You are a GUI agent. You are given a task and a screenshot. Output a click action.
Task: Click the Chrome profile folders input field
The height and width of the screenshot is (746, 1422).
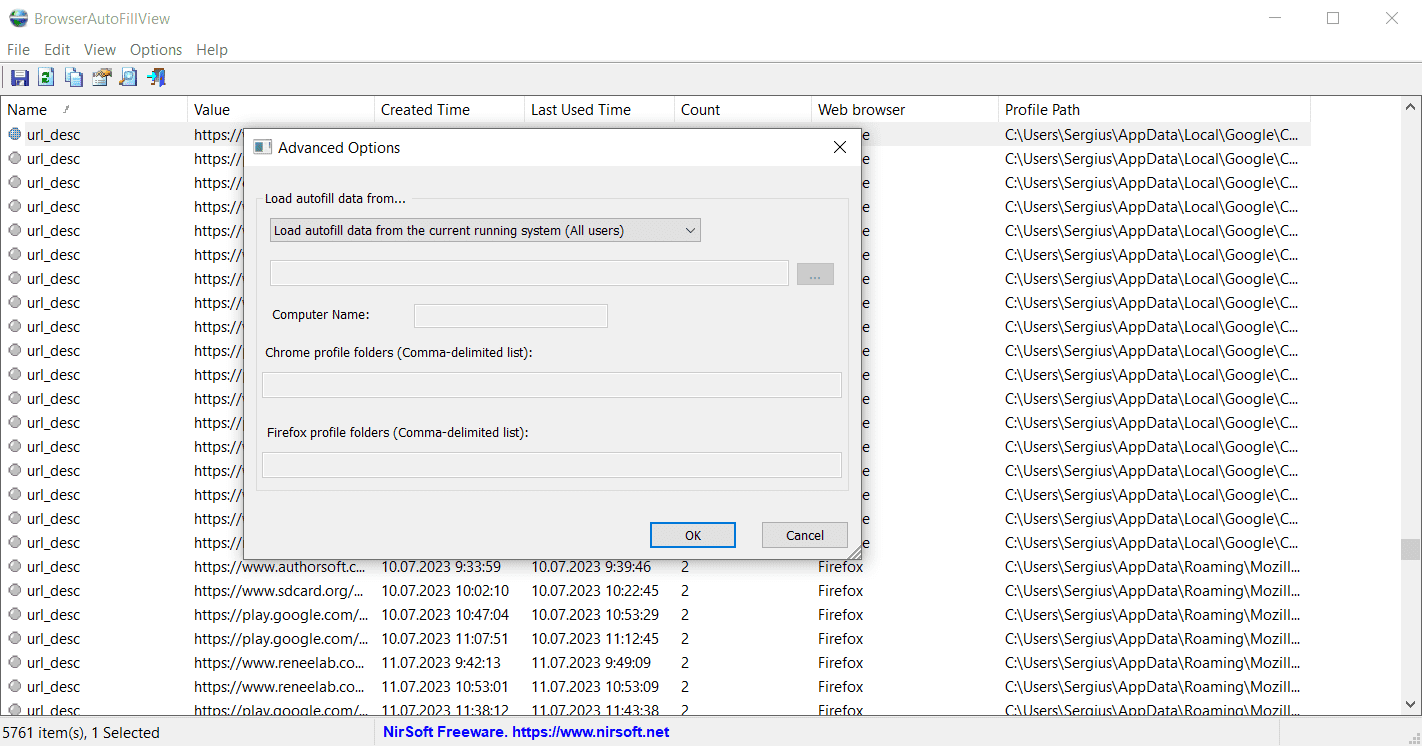click(552, 385)
